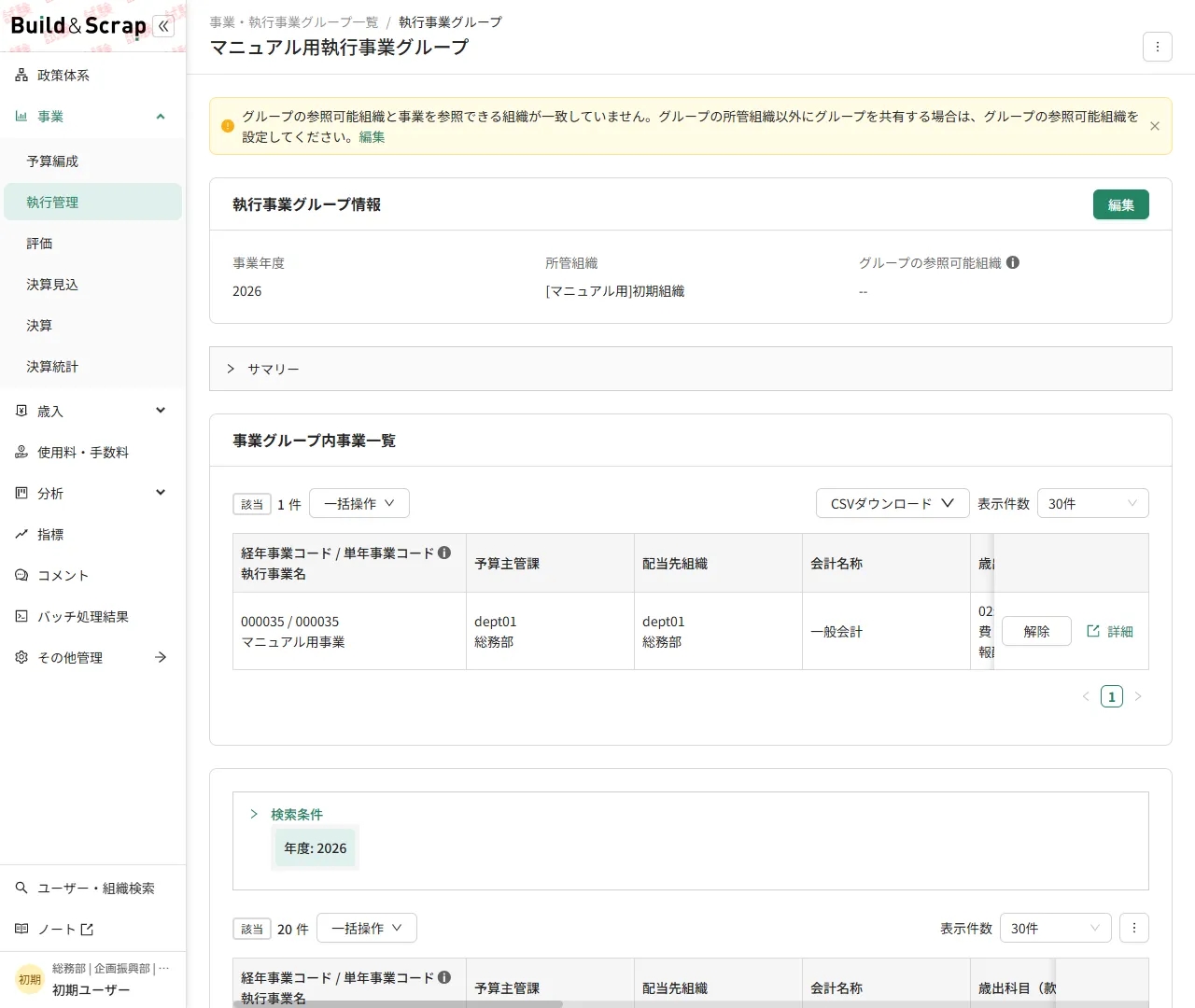1195x1008 pixels.
Task: Open 決算 sidebar item
Action: point(92,325)
